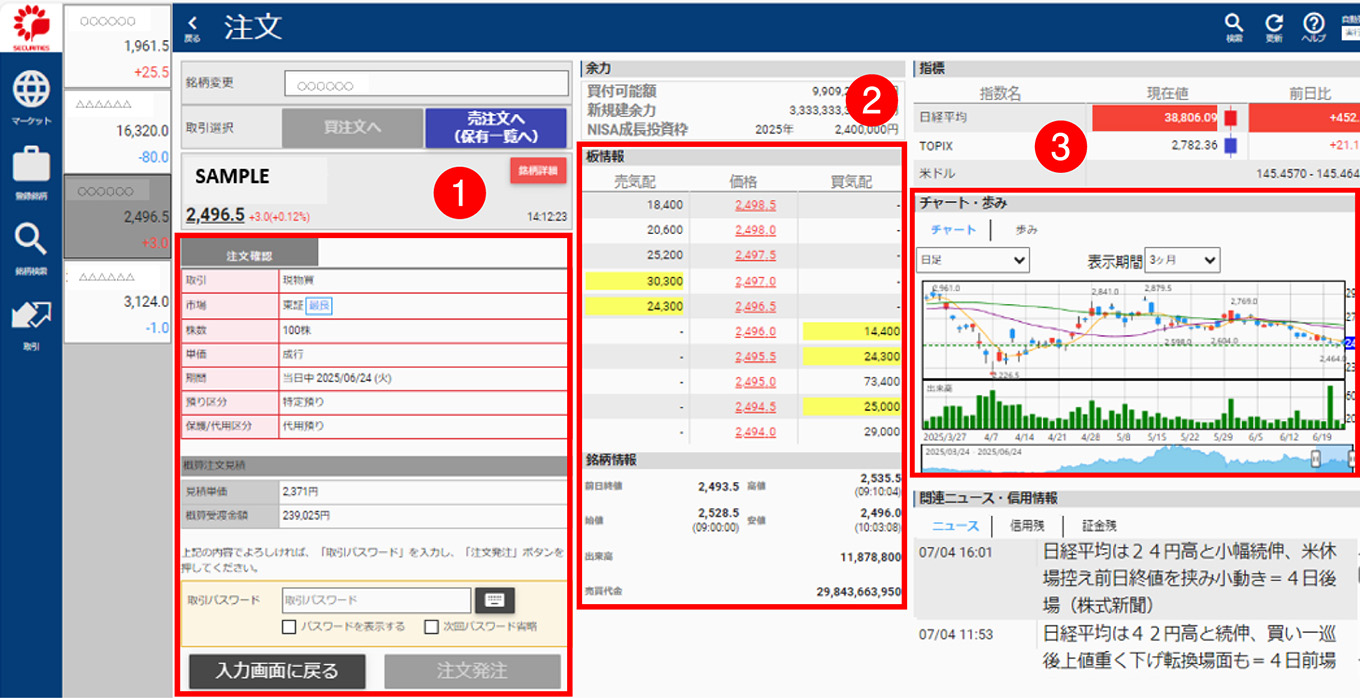Click the 入力画面に戻る button
The height and width of the screenshot is (698, 1360).
click(277, 671)
